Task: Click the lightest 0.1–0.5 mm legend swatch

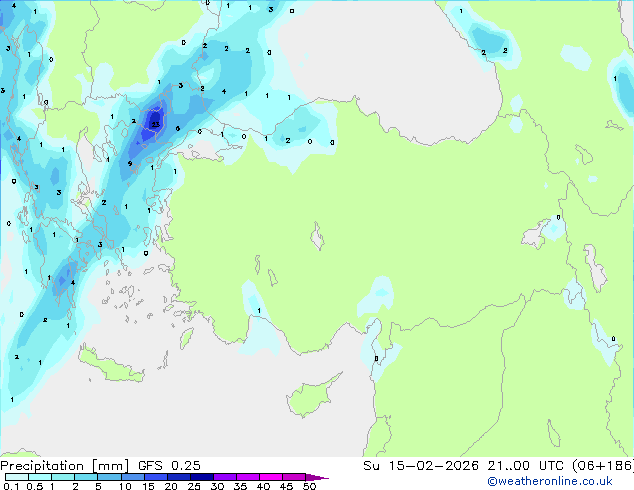Action: point(17,477)
